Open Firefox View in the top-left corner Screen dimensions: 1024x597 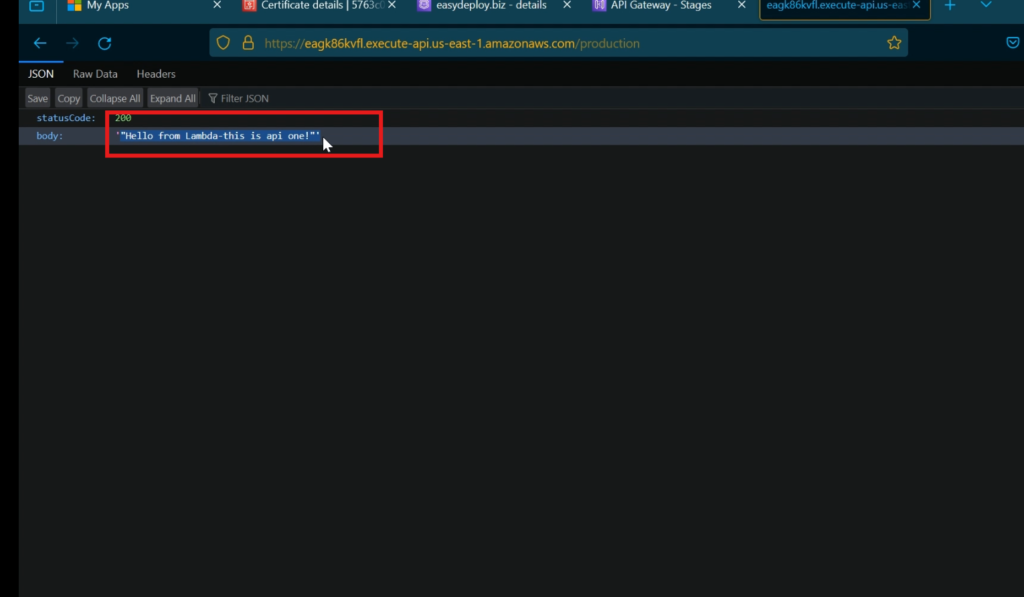[36, 5]
